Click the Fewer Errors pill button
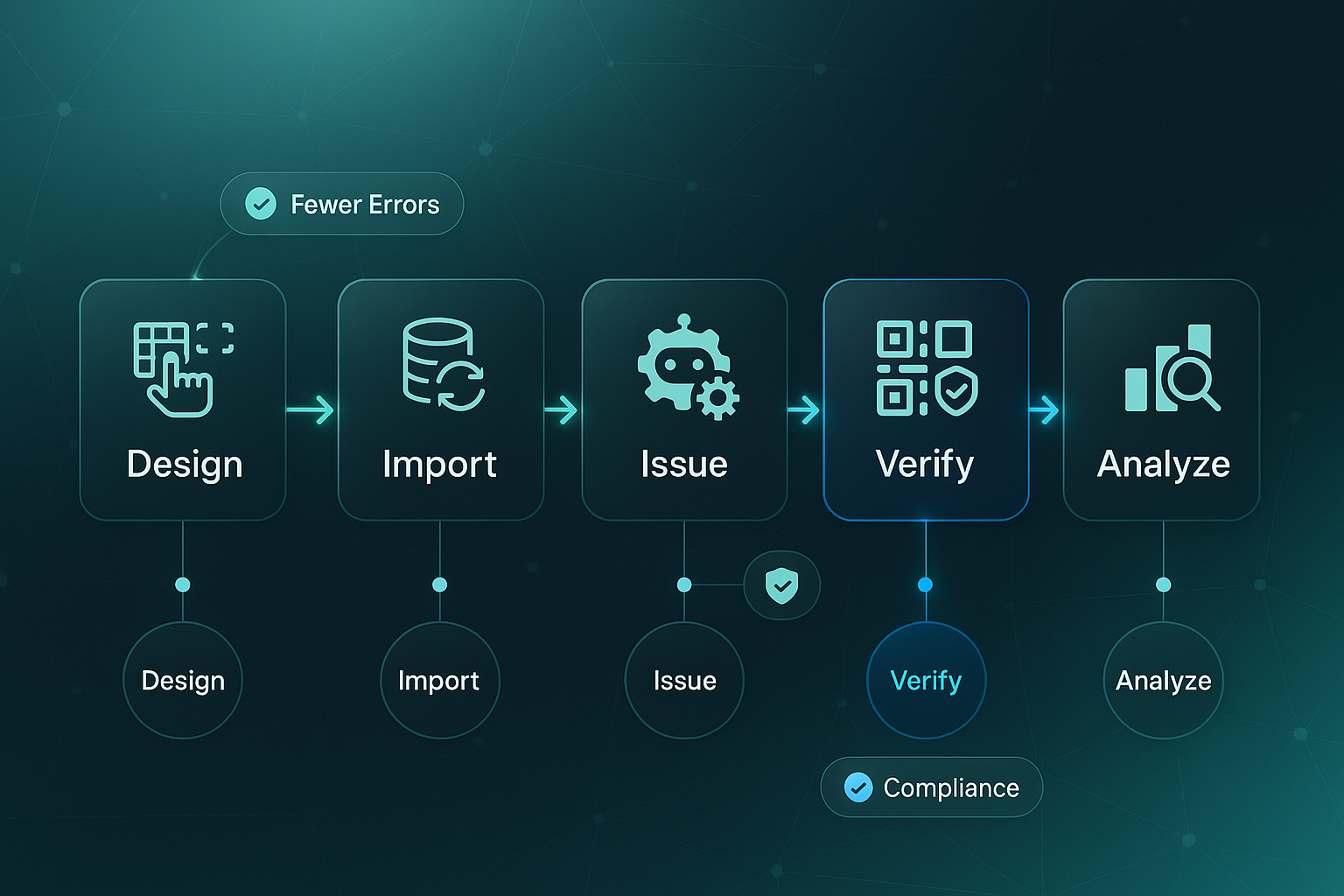 click(x=341, y=204)
